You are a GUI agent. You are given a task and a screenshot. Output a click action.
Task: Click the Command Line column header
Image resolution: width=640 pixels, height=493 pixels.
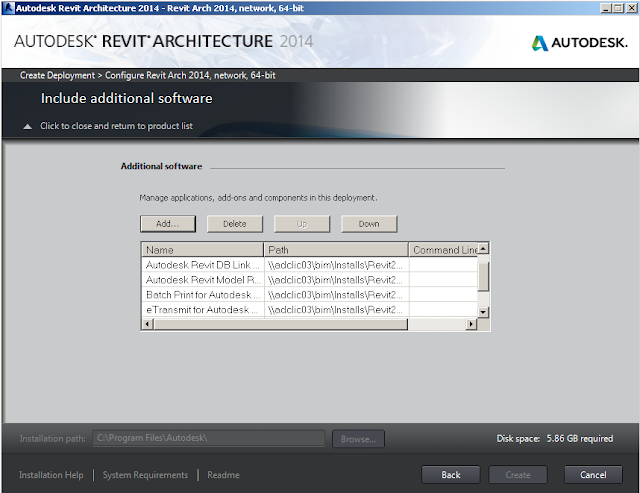[x=443, y=249]
